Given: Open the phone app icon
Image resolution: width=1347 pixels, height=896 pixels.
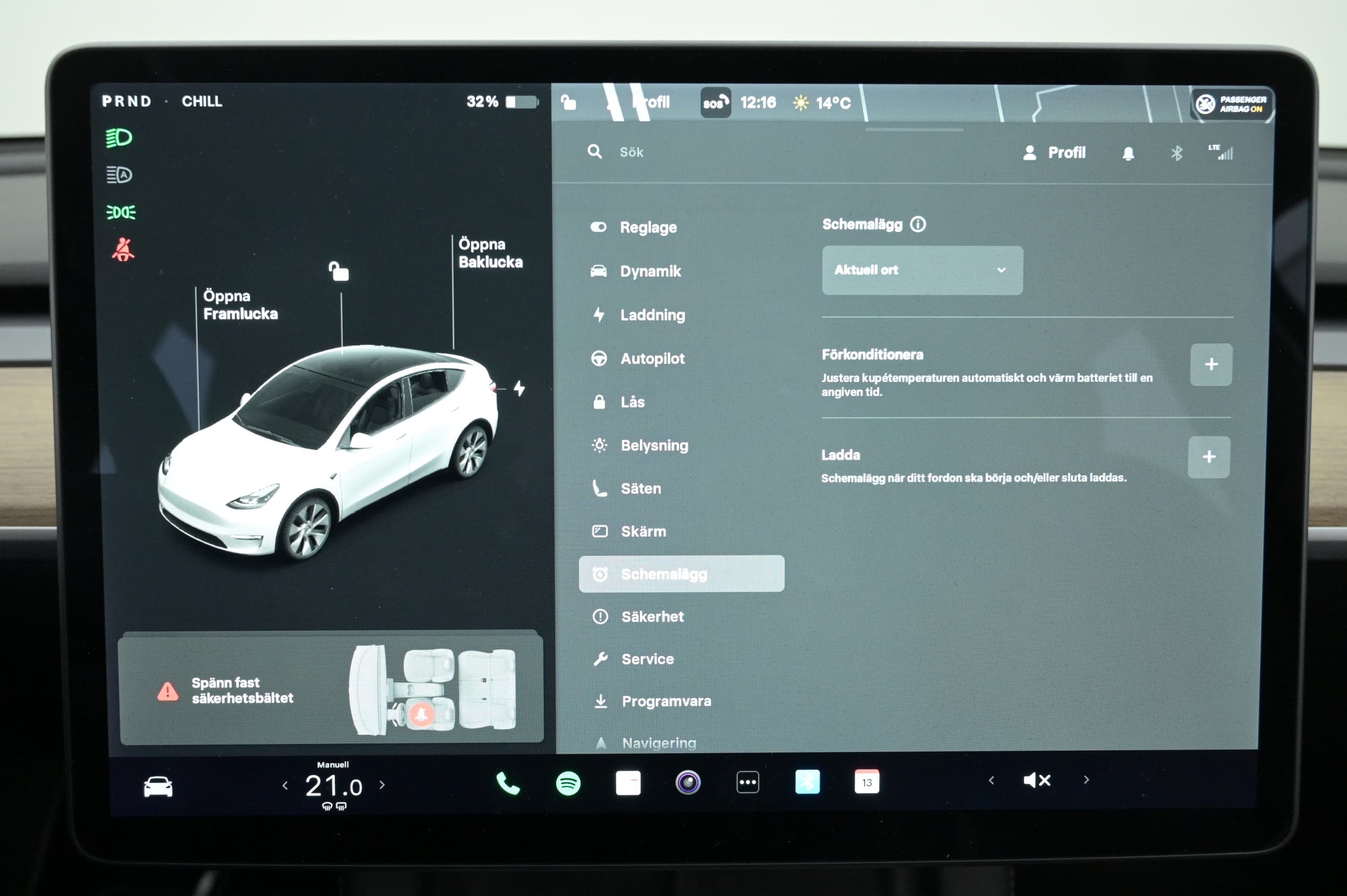Looking at the screenshot, I should click(x=508, y=783).
